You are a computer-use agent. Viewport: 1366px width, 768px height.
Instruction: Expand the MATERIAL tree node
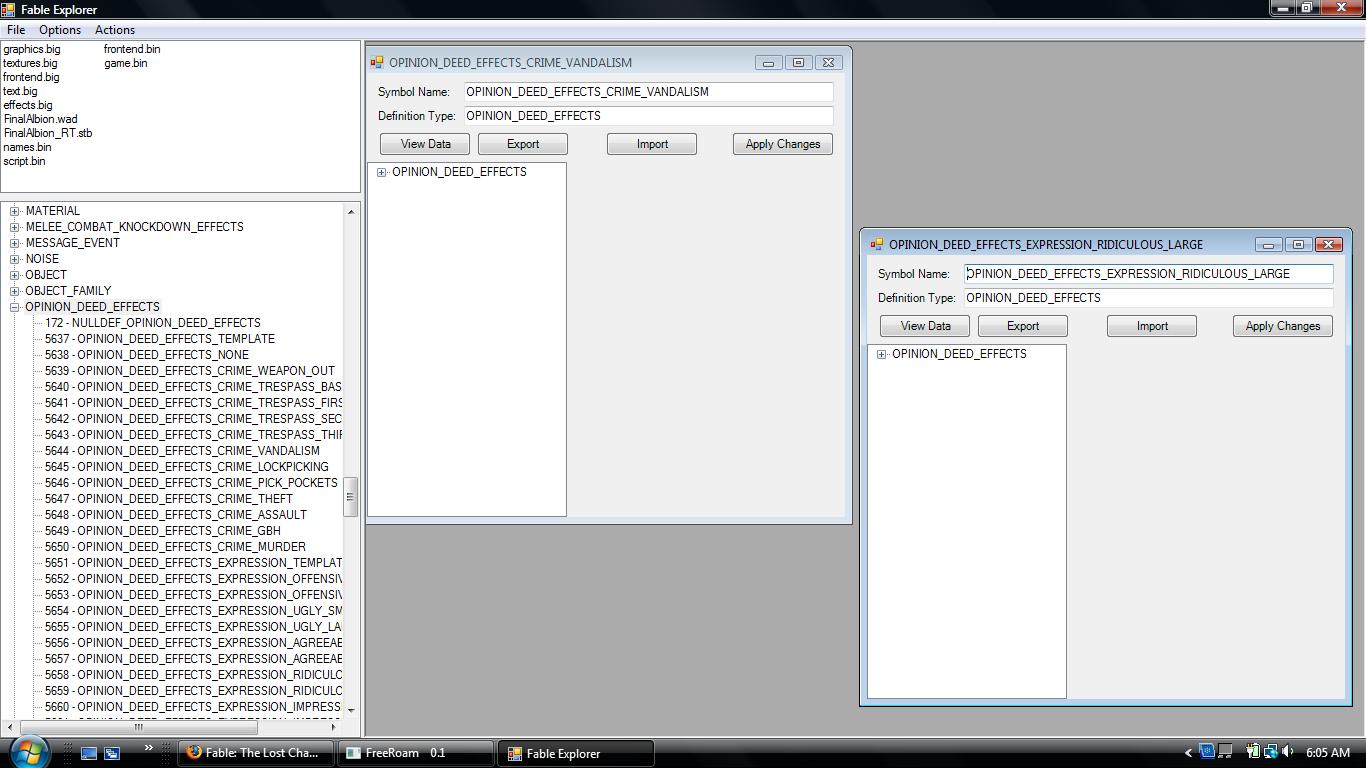click(15, 211)
